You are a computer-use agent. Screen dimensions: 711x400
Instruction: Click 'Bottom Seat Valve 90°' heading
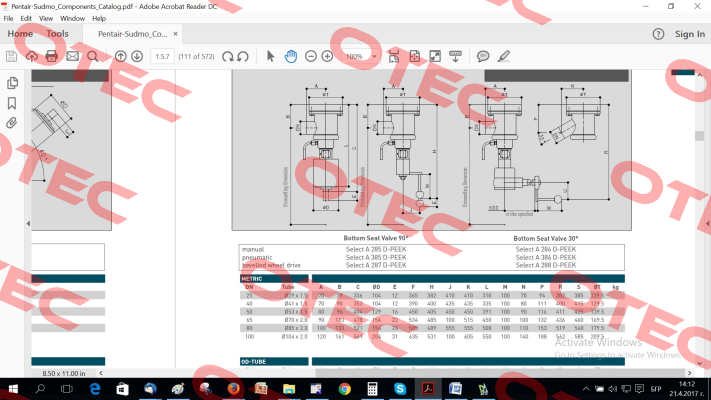[x=376, y=238]
